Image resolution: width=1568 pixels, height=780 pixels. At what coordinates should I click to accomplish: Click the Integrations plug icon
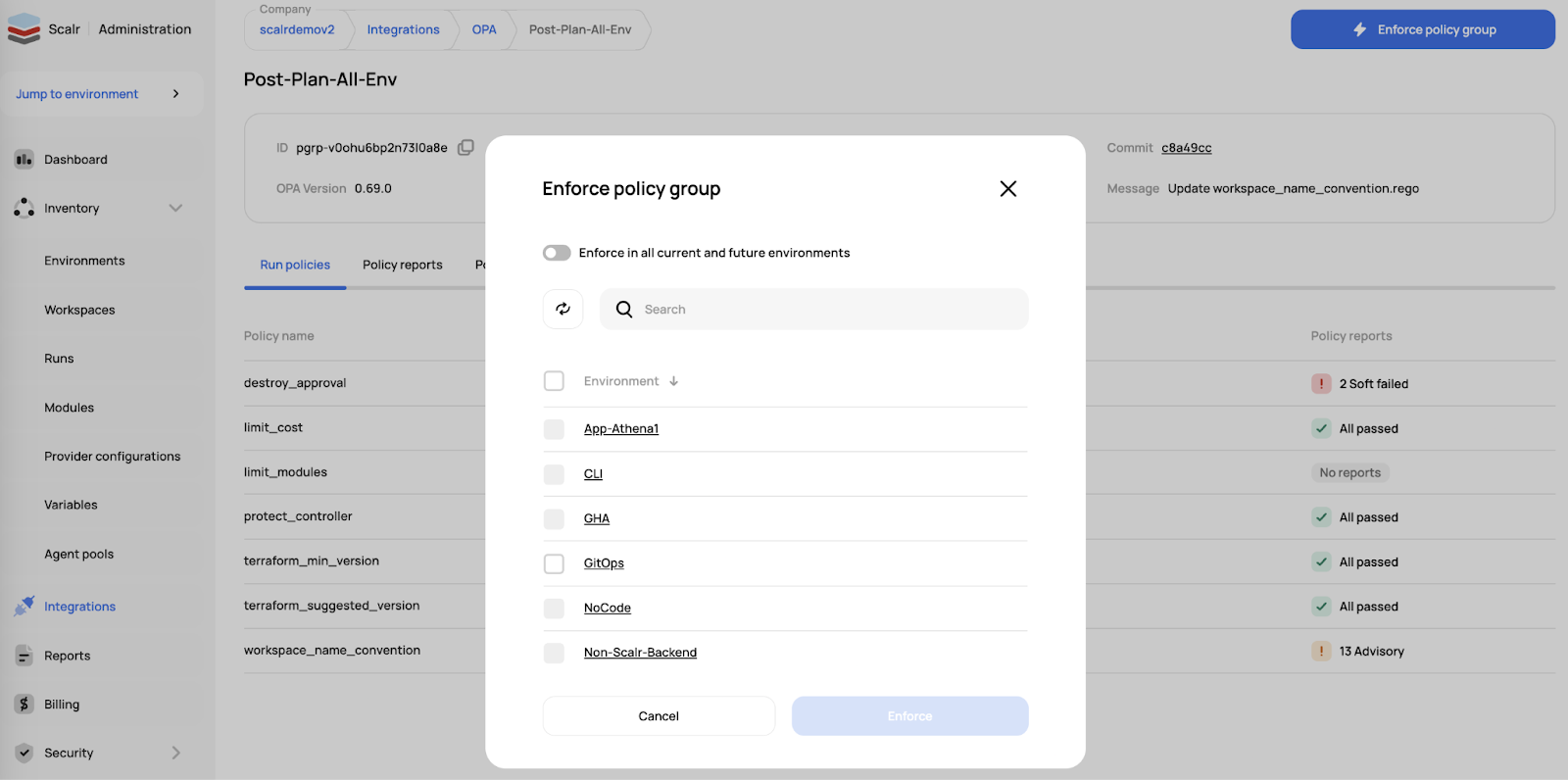pos(24,607)
